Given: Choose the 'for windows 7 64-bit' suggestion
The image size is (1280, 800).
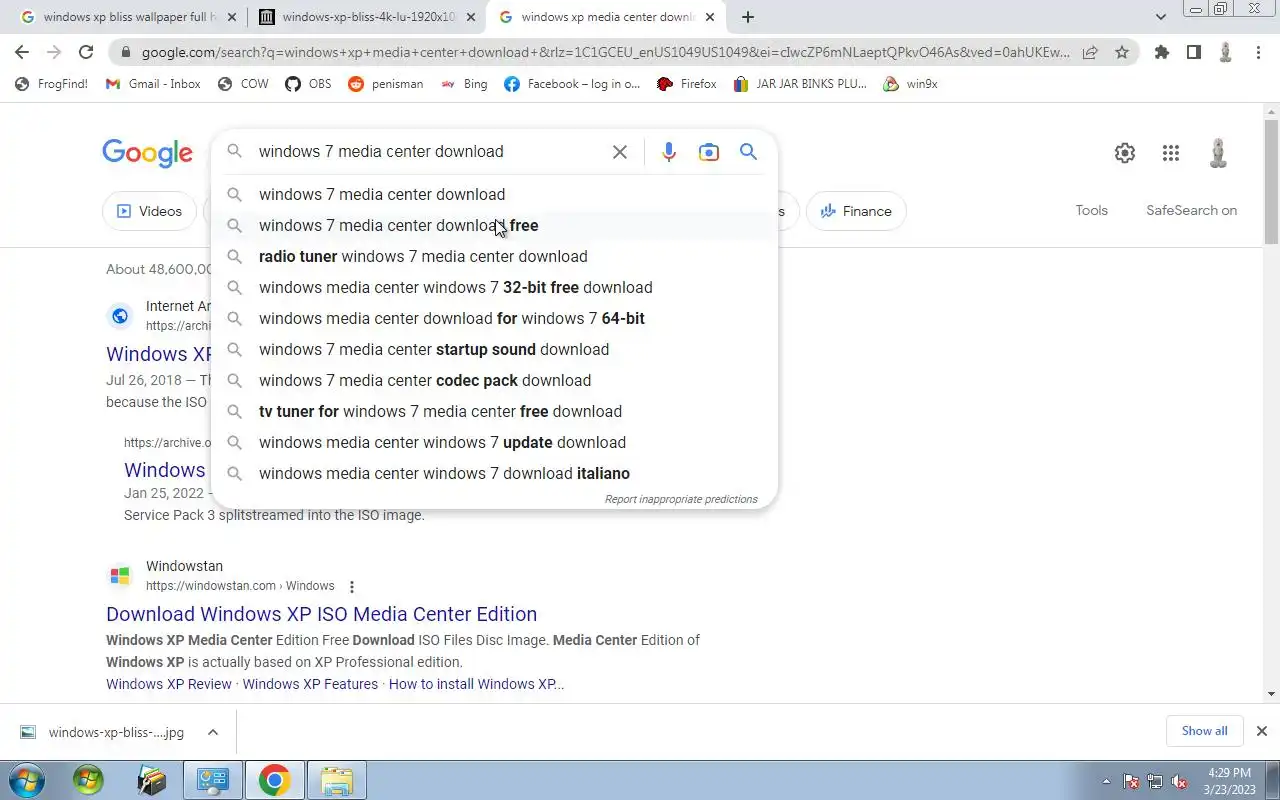Looking at the screenshot, I should point(494,318).
